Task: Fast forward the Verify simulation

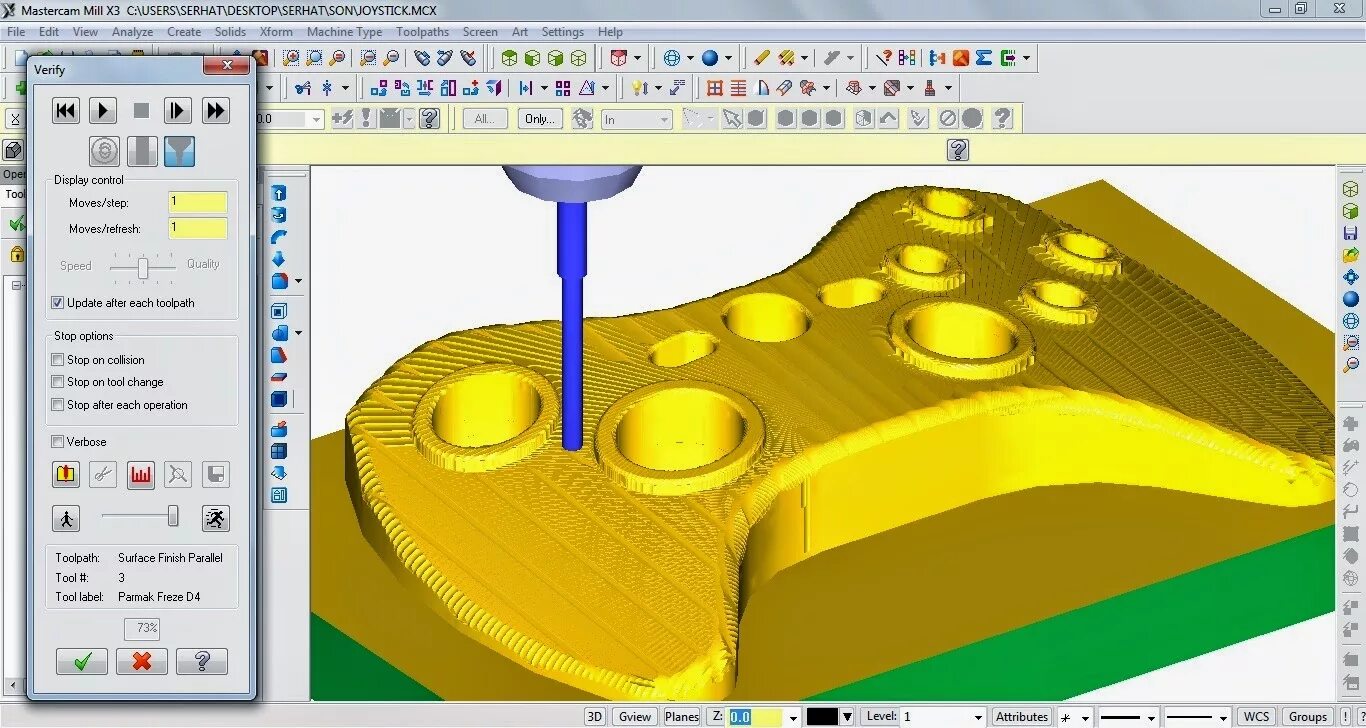Action: point(215,110)
